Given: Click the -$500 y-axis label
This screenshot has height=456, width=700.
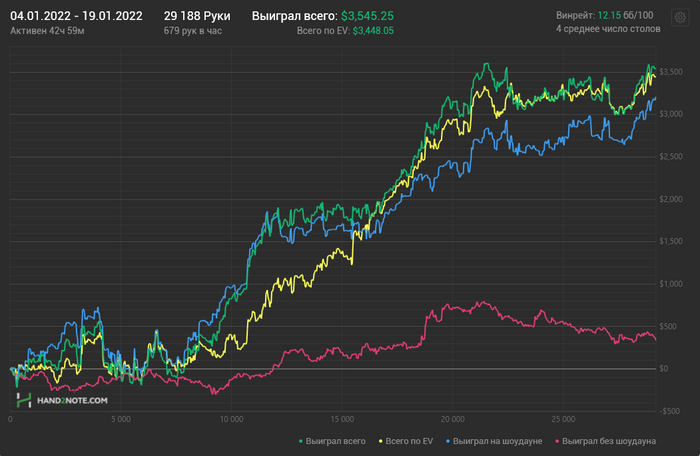Looking at the screenshot, I should (670, 411).
